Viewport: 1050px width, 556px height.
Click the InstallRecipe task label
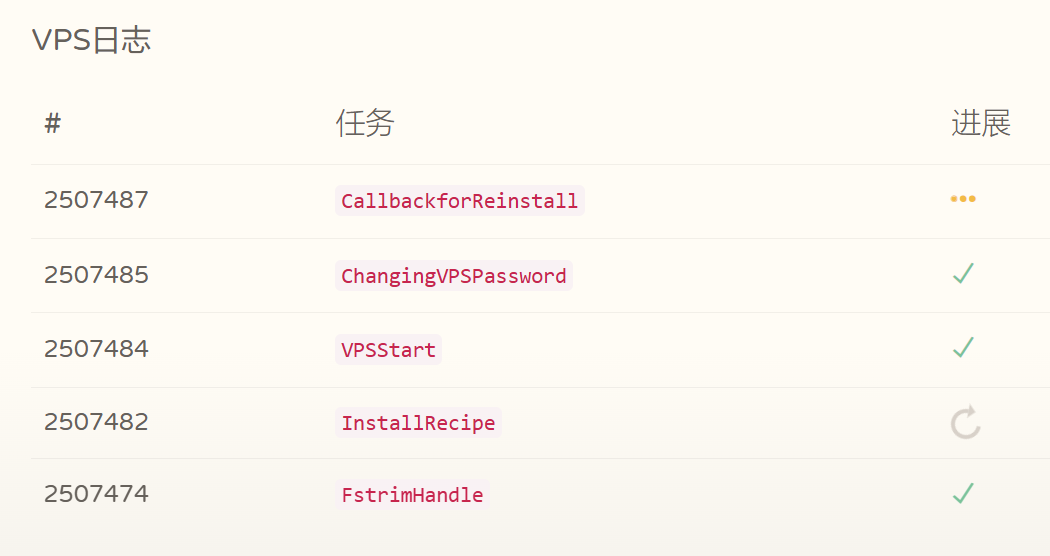click(x=419, y=423)
